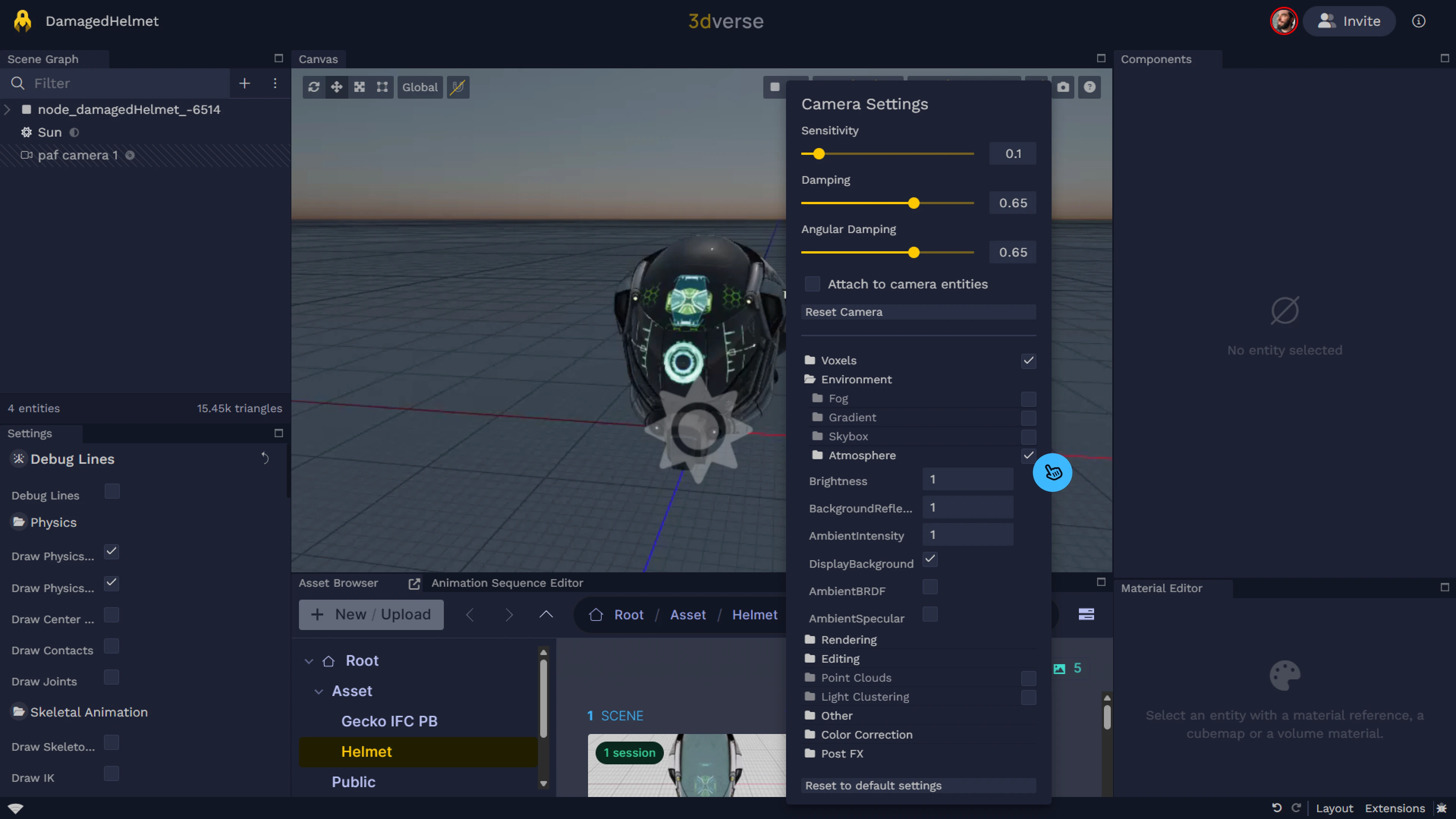Switch to Animation Sequence Editor tab
This screenshot has height=819, width=1456.
[x=507, y=583]
